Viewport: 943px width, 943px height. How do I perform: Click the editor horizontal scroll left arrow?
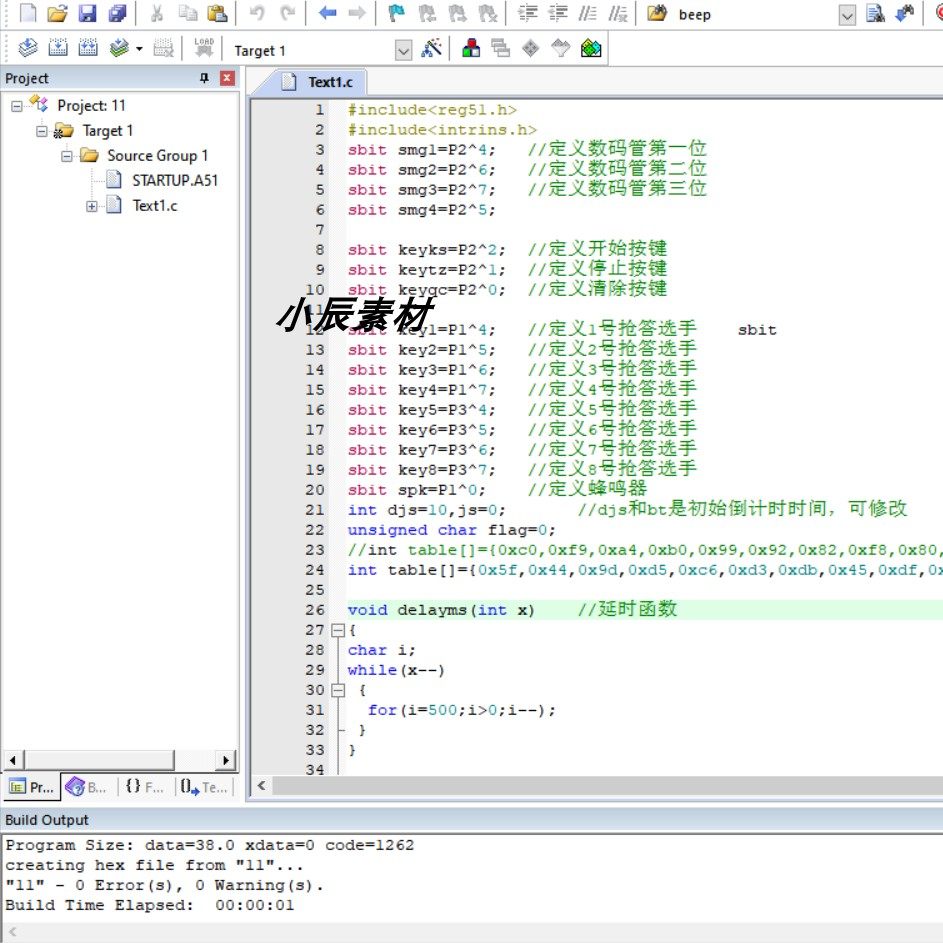261,785
